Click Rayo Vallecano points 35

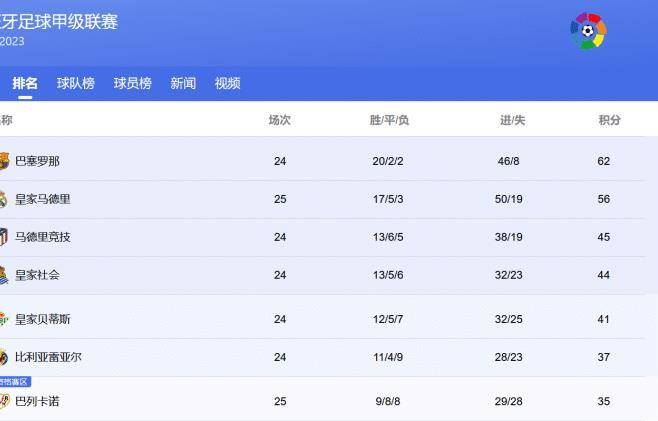click(603, 401)
